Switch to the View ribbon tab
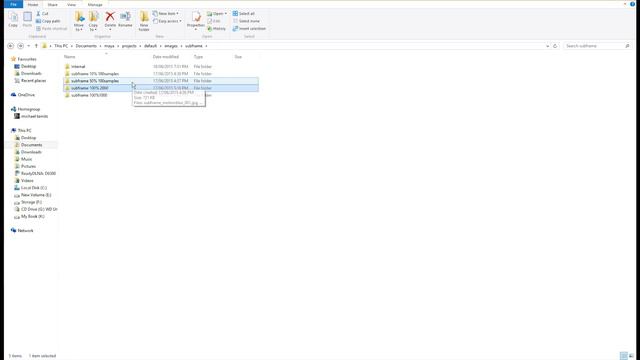This screenshot has height=360, width=640. 71,4
